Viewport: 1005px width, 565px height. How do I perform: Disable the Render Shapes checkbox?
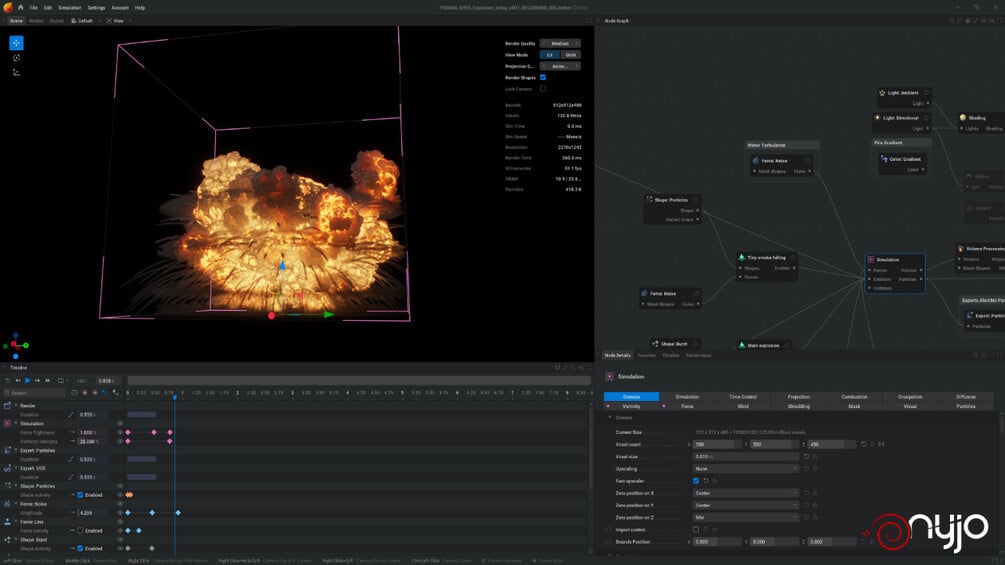point(543,77)
